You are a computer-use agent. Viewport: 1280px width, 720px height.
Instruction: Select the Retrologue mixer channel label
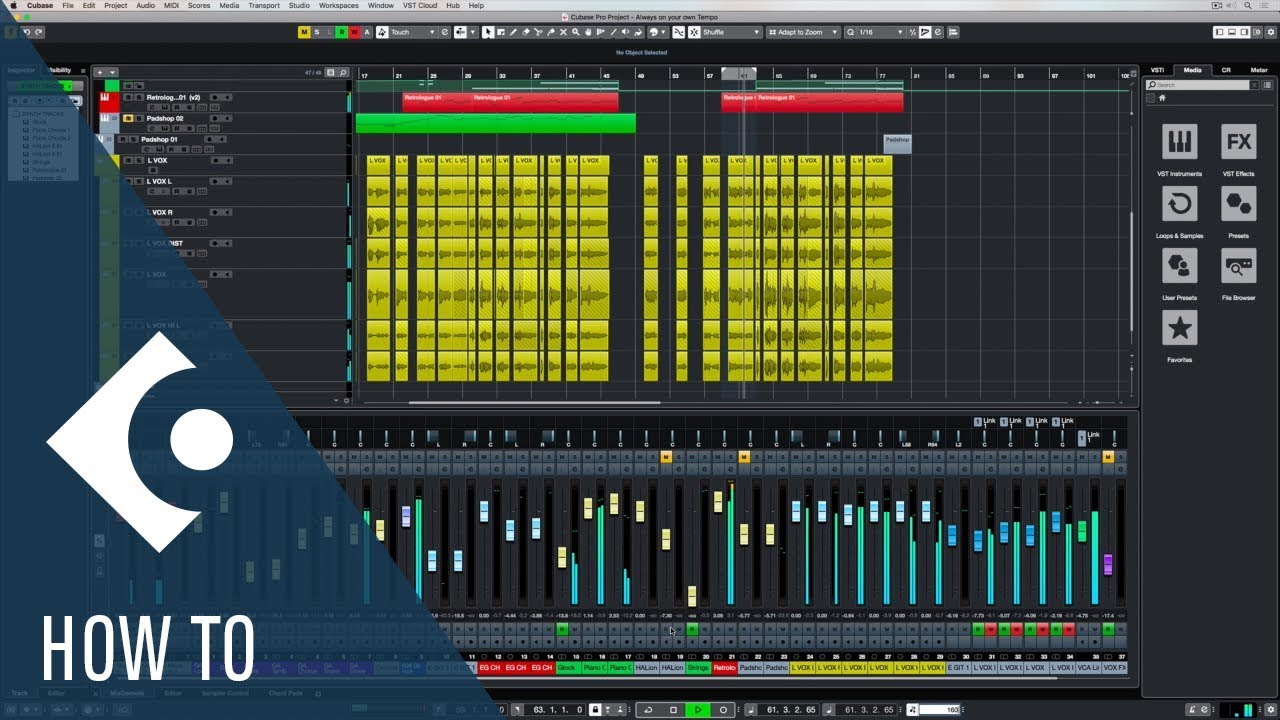(724, 667)
